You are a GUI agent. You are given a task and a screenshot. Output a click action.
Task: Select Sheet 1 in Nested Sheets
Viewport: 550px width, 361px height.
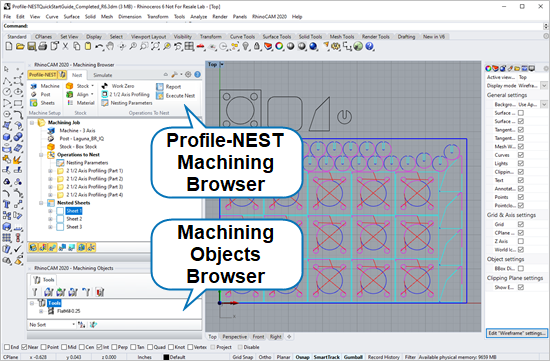click(74, 211)
